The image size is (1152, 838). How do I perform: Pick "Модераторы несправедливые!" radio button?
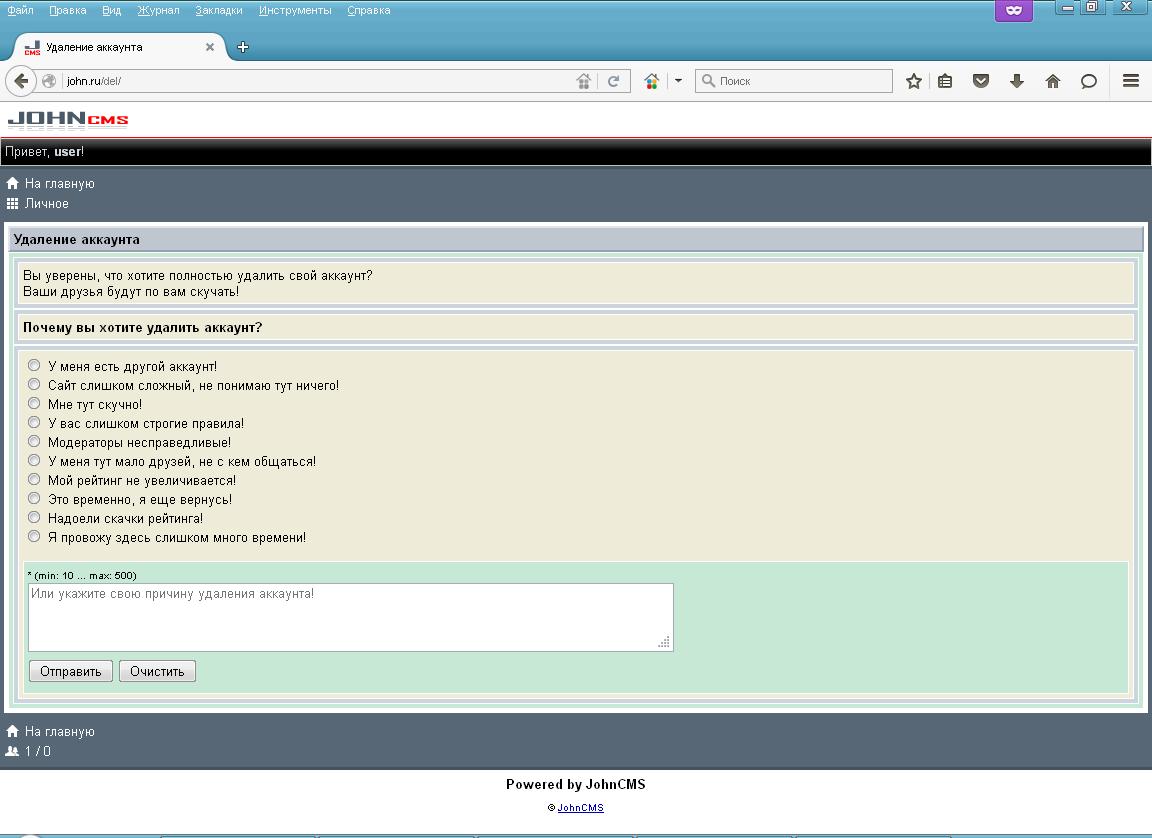34,441
